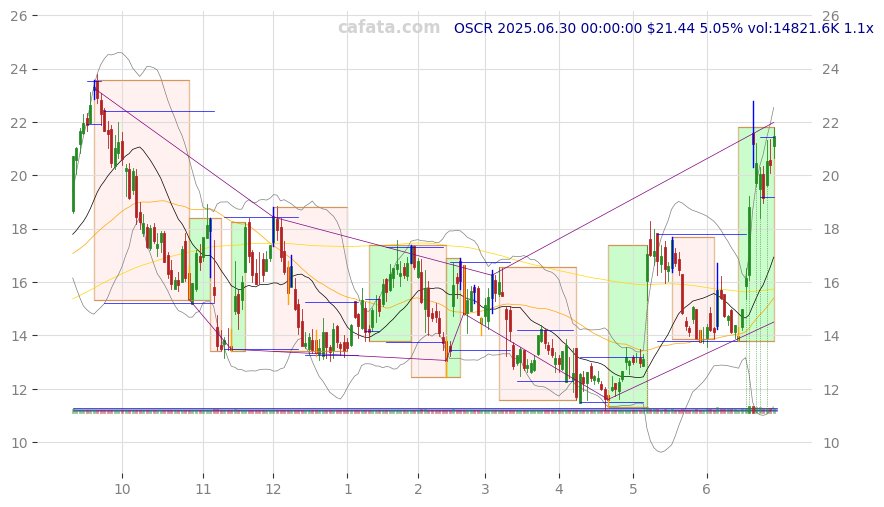
Task: Select the 14 label on the left price axis
Action: click(x=19, y=336)
